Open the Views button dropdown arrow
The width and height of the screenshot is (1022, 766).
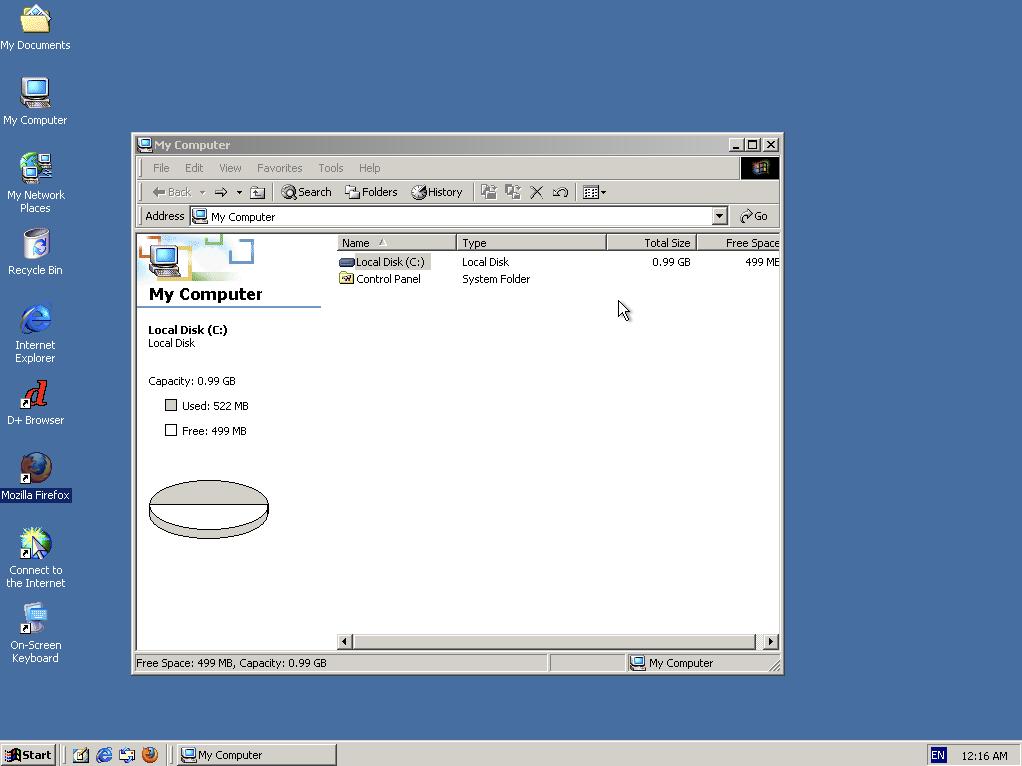(x=604, y=192)
